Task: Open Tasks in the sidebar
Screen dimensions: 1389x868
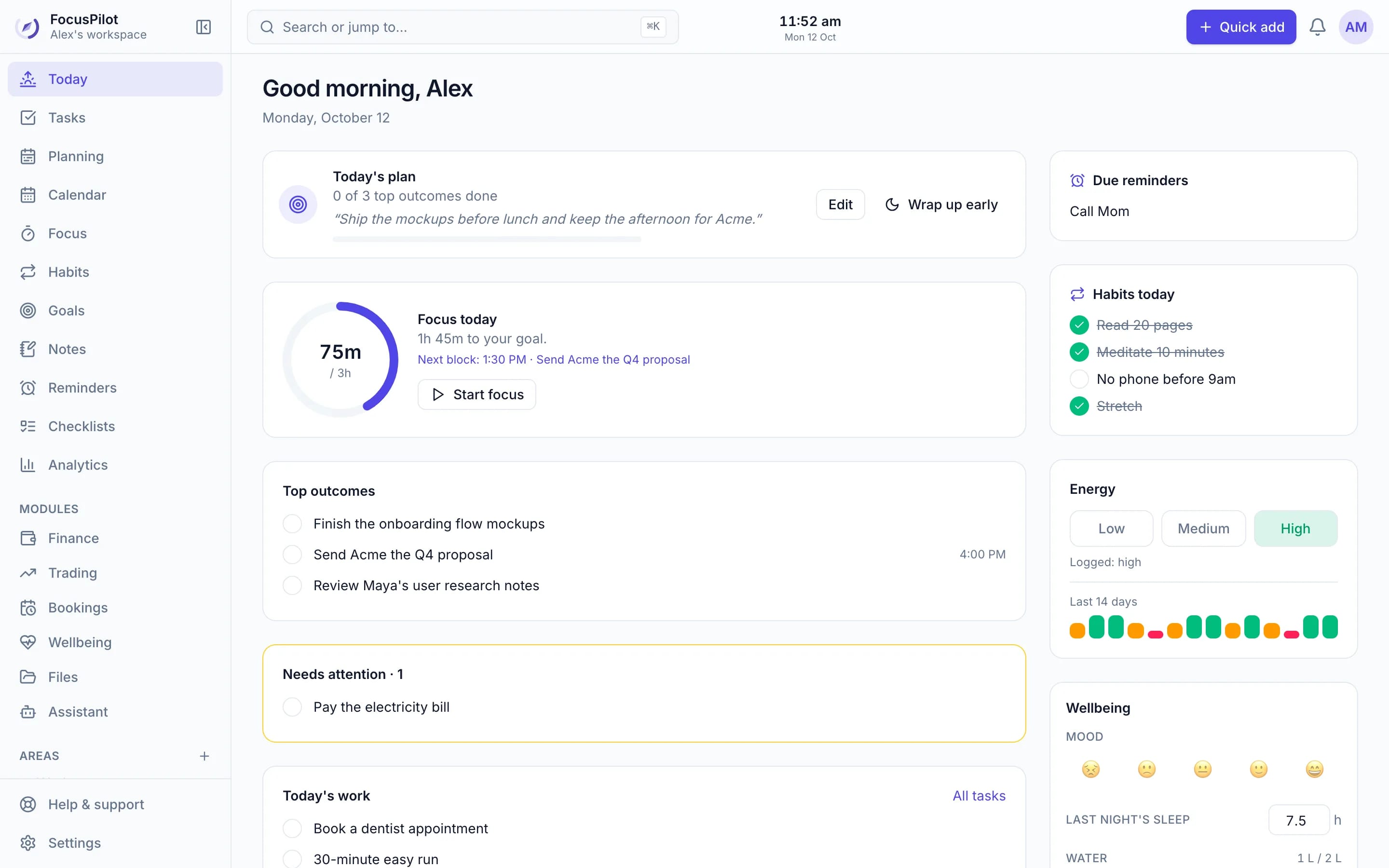Action: [x=115, y=118]
